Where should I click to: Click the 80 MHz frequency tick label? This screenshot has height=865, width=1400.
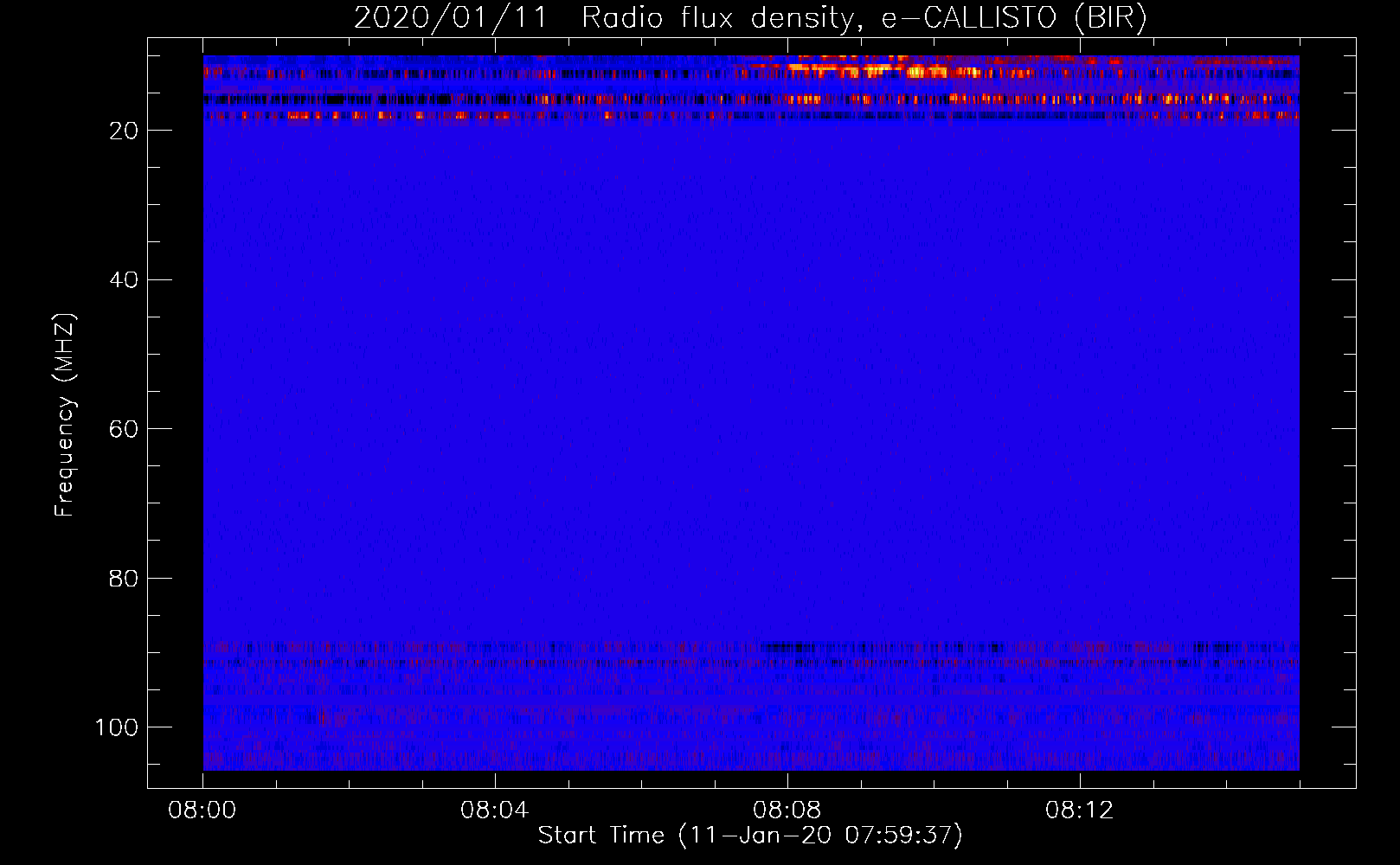124,578
